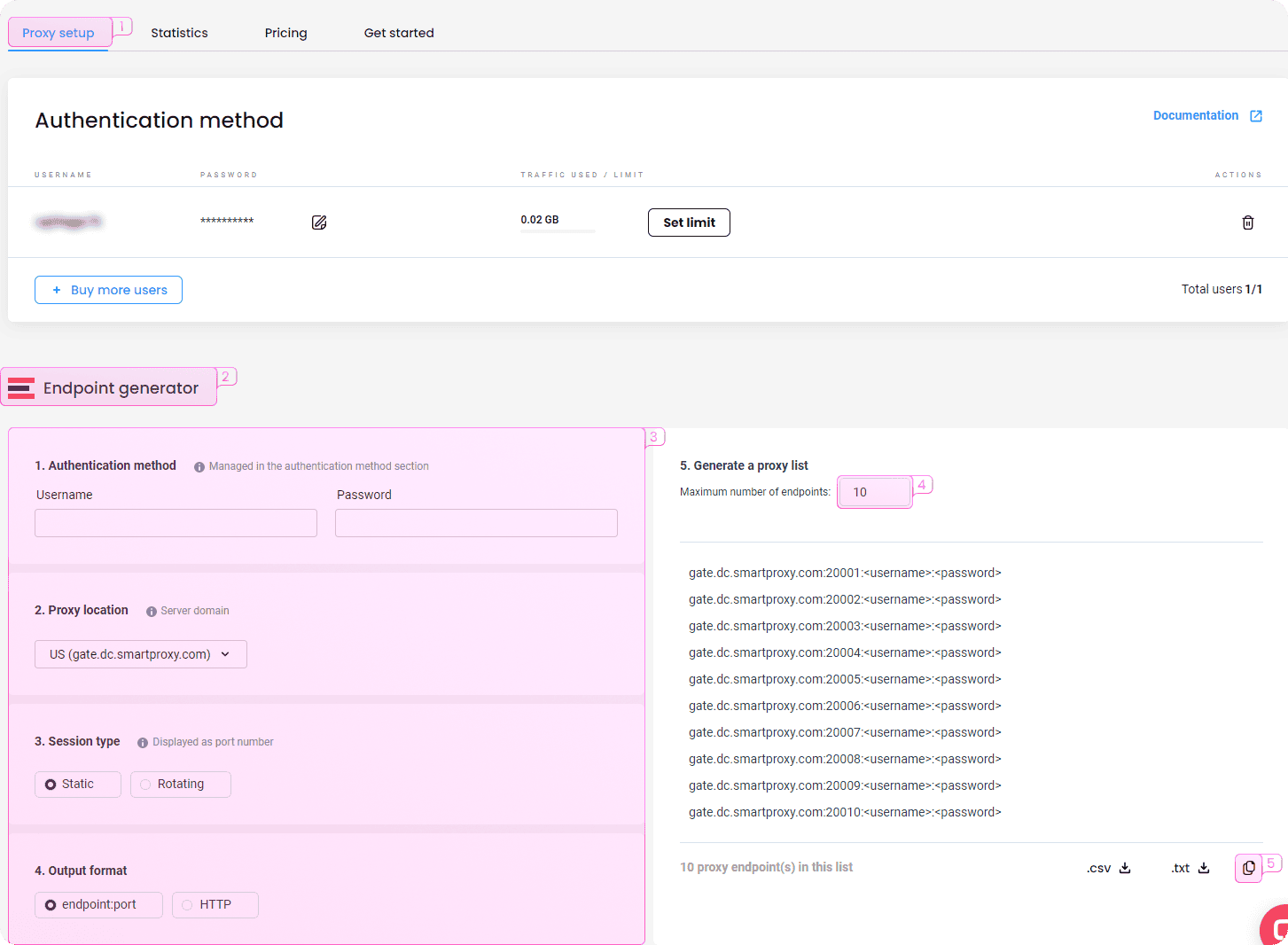This screenshot has height=945, width=1288.
Task: Download the proxy list as .txt
Action: click(1190, 868)
